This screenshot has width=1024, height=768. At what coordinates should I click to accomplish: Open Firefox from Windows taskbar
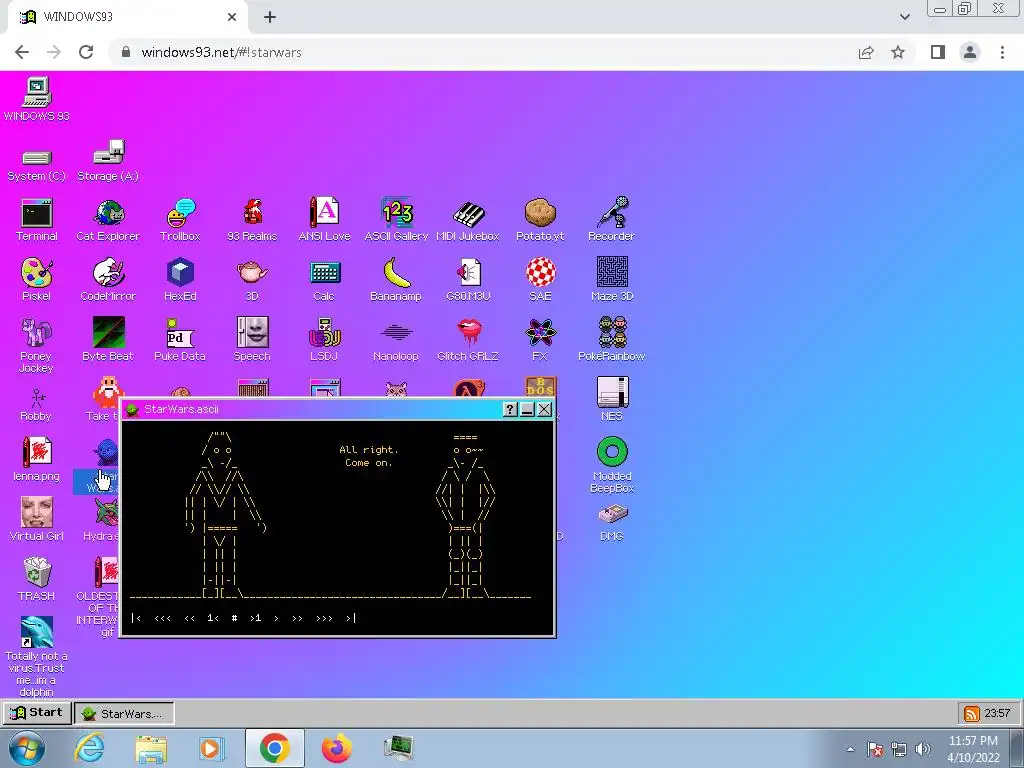[336, 748]
